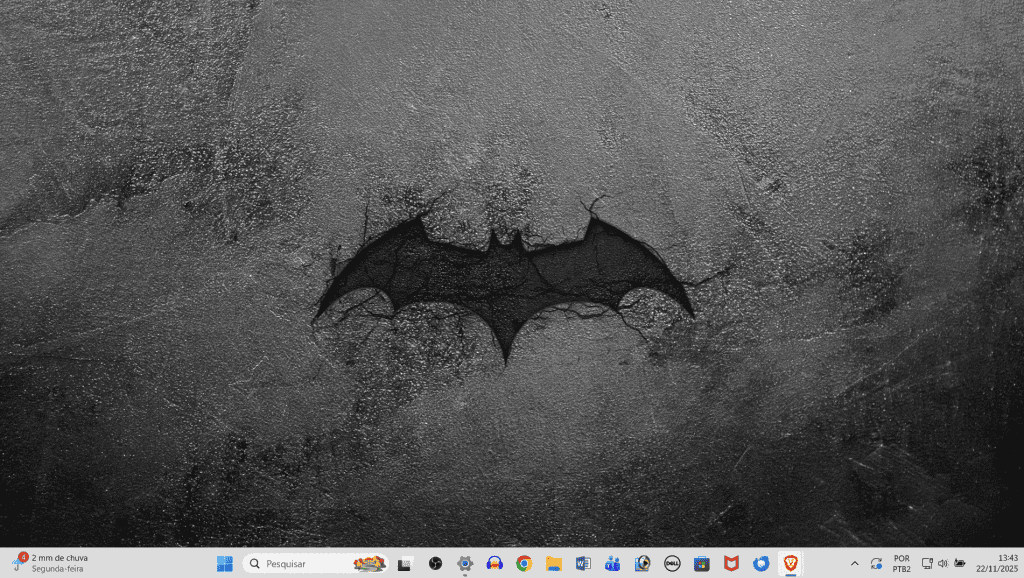Screen dimensions: 1024x578
Task: Open Google Chrome from the taskbar
Action: 524,563
